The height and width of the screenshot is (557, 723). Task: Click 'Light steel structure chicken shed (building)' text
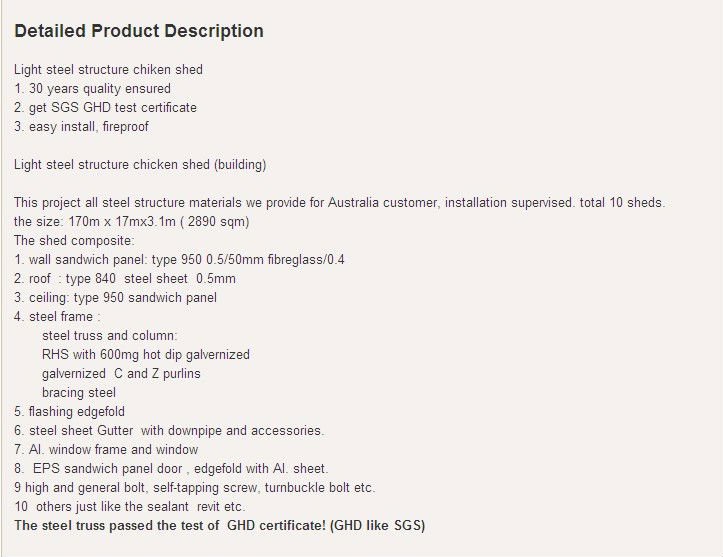140,165
